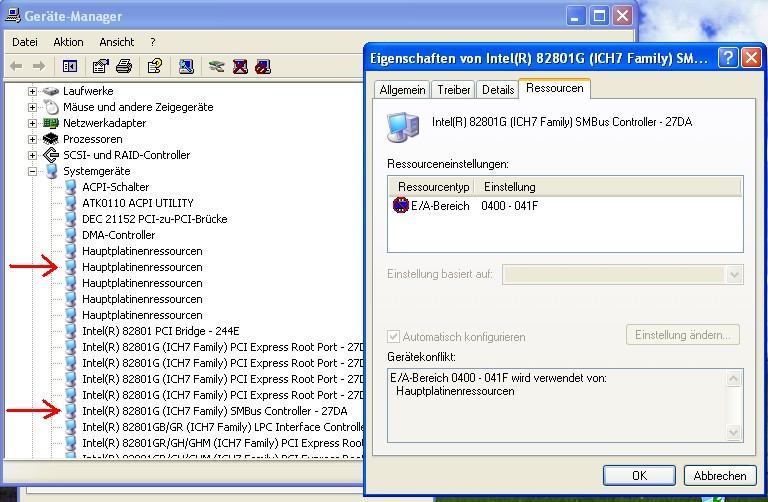Viewport: 768px width, 502px height.
Task: Click the Gerätekonflikt scrollbar up arrow
Action: pos(733,378)
